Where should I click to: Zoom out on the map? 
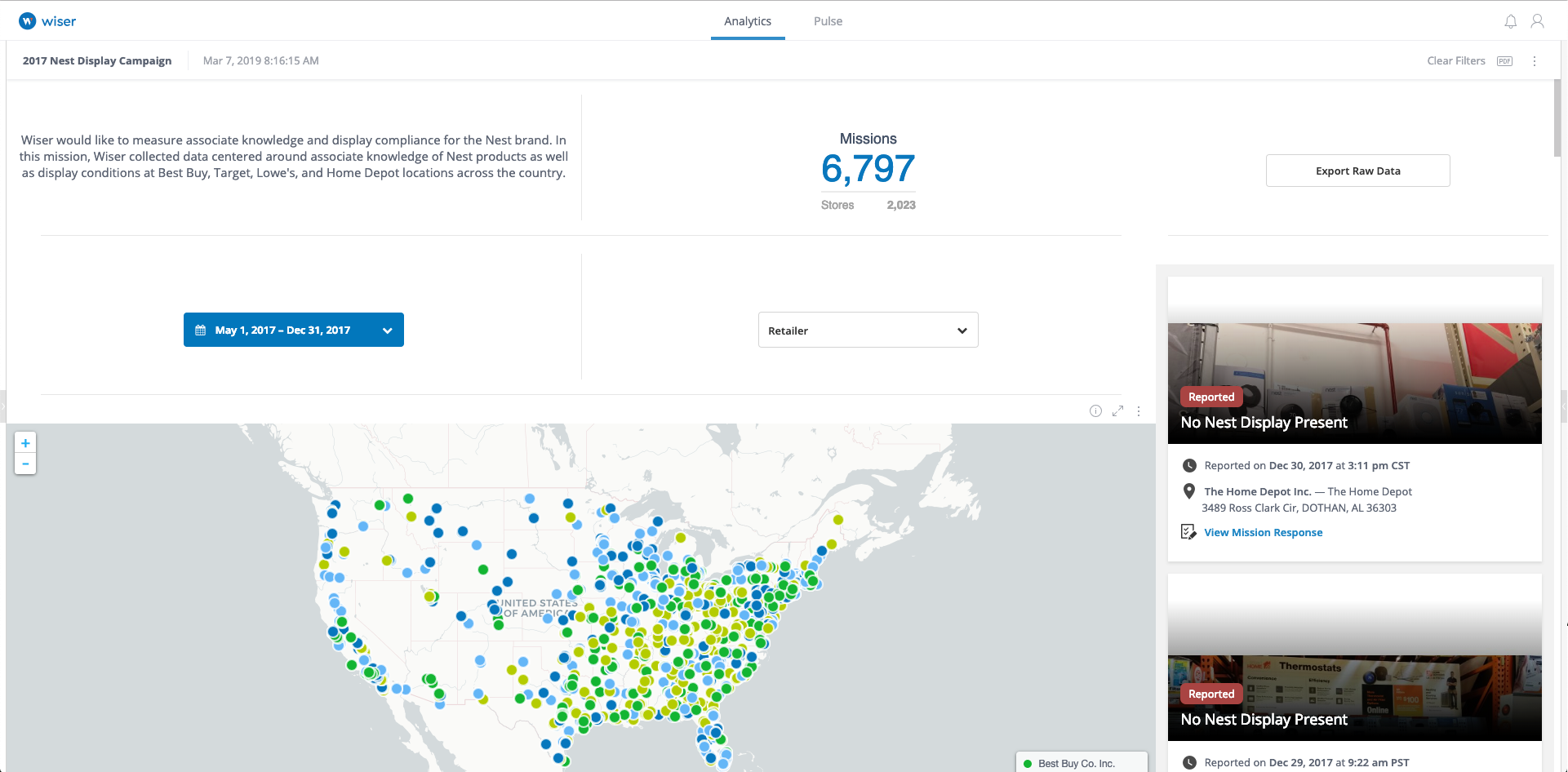25,464
